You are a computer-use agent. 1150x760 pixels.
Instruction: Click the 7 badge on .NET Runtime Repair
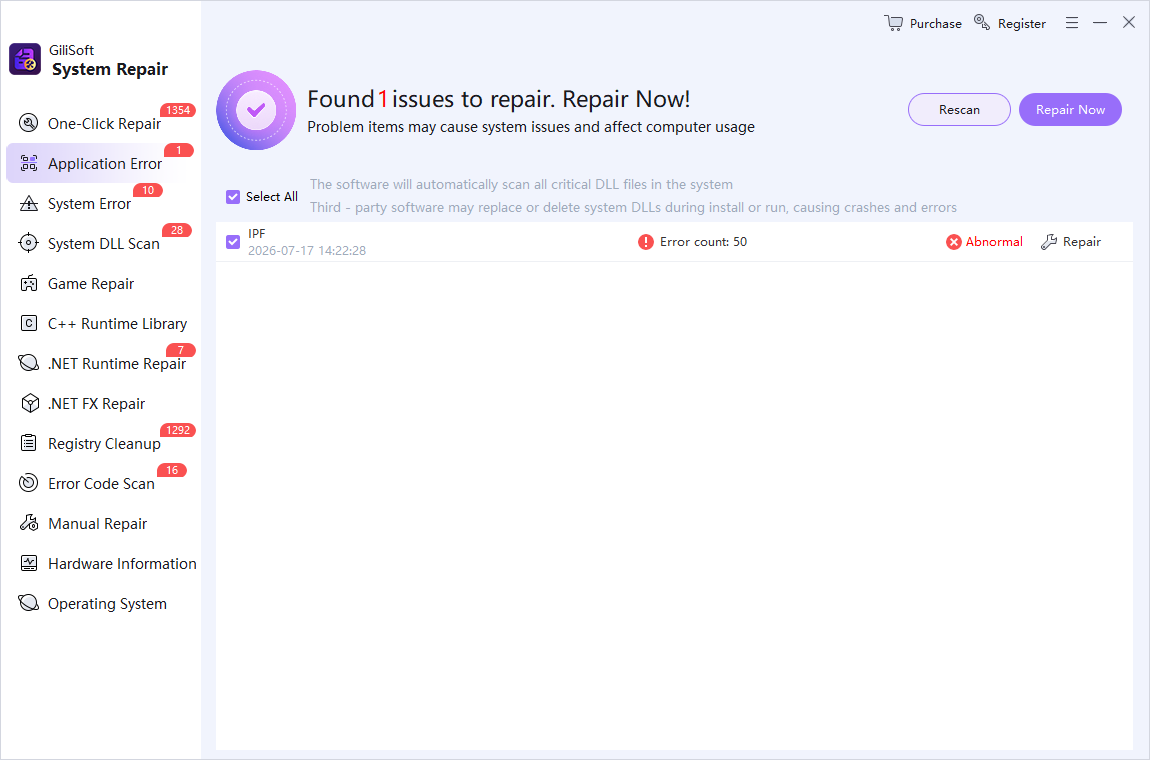(x=180, y=350)
